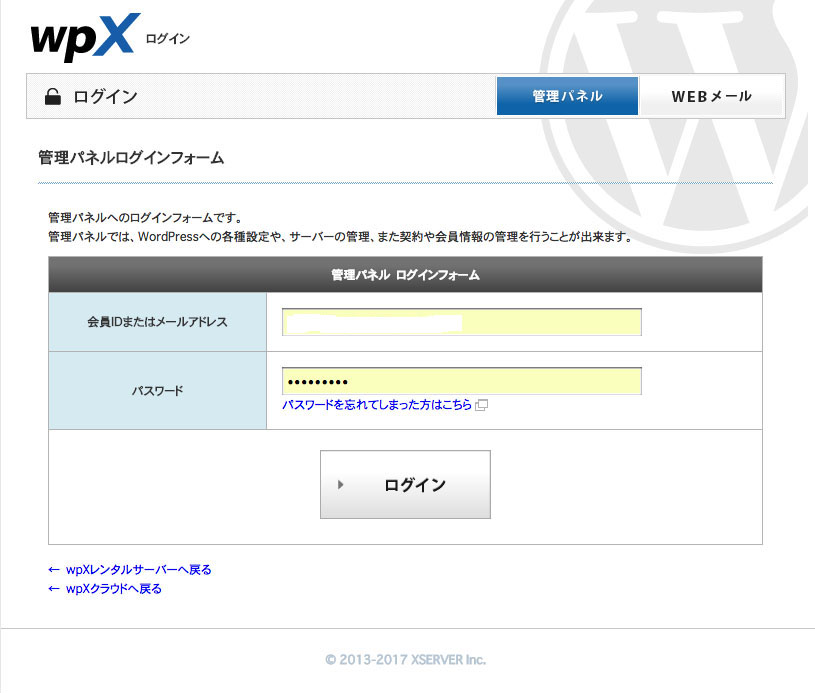The width and height of the screenshot is (815, 693).
Task: Switch to the 管理パネル tab
Action: (x=567, y=97)
